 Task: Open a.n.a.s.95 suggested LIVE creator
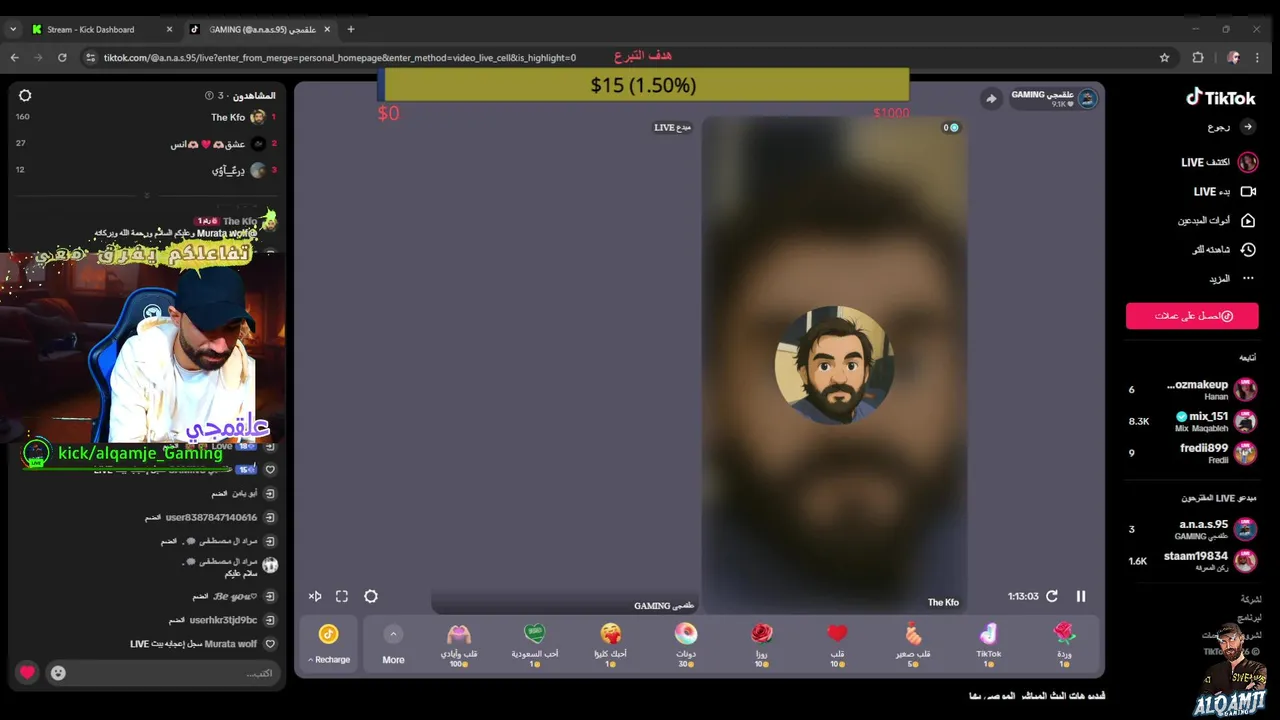tap(1192, 529)
